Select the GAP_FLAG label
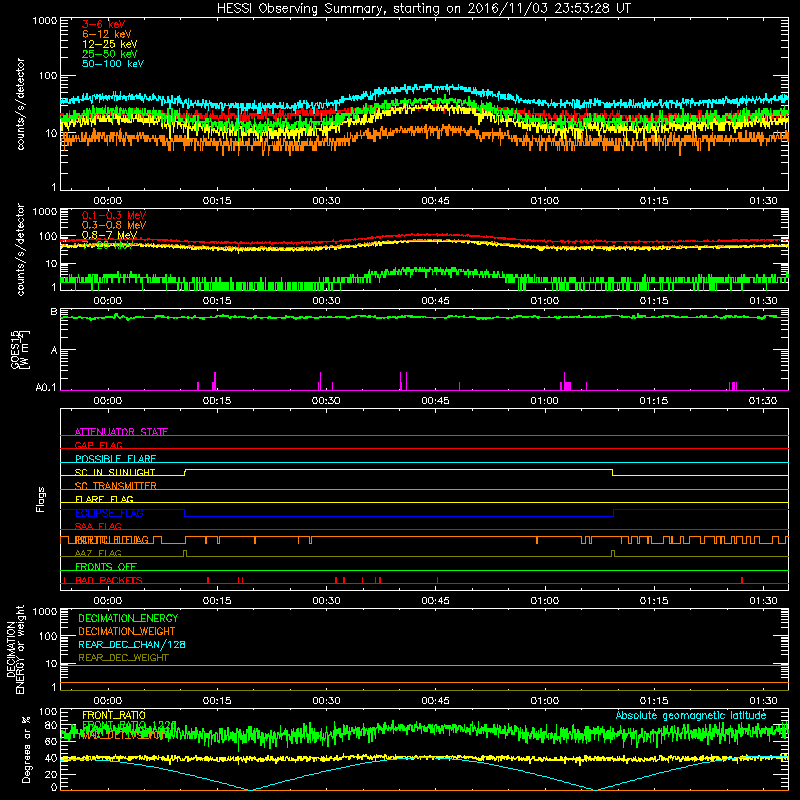800x800 pixels. pyautogui.click(x=98, y=445)
